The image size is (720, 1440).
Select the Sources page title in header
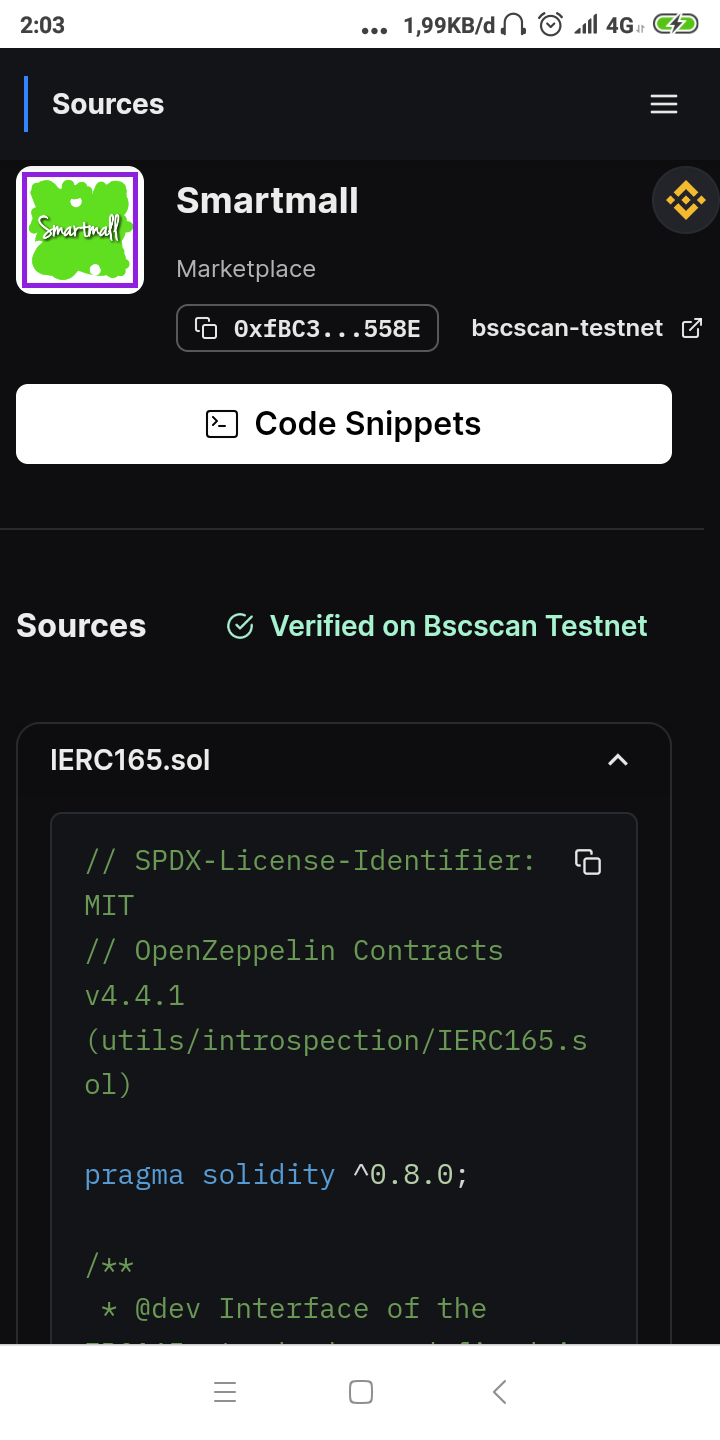[108, 104]
